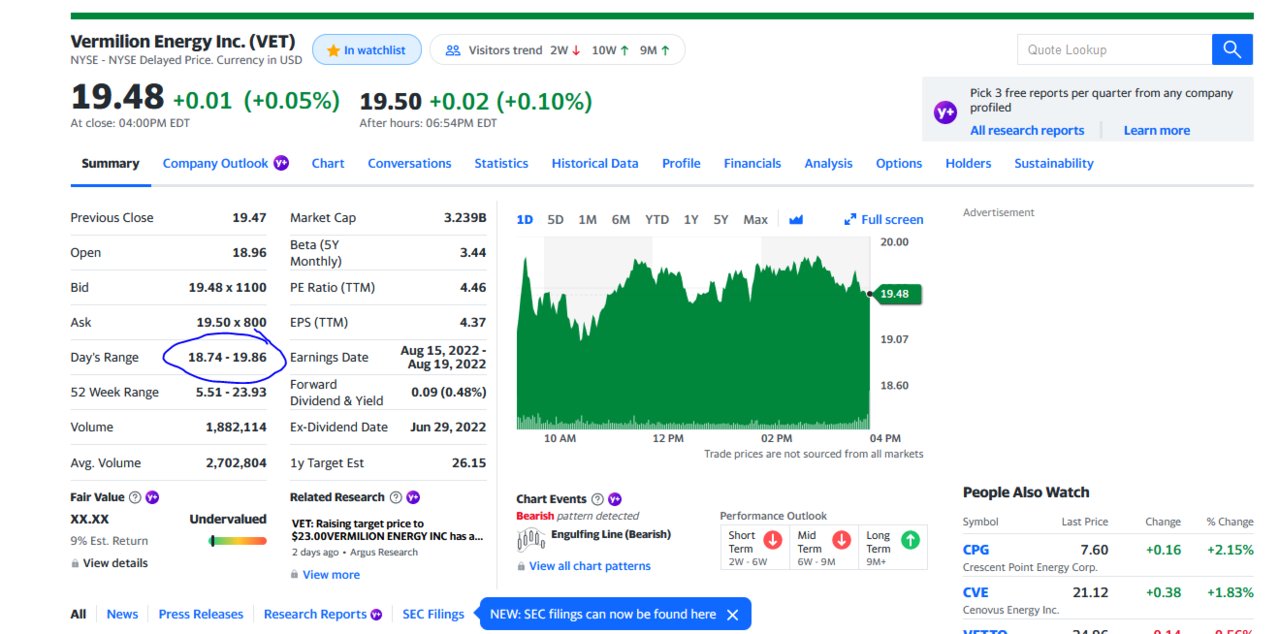Filter feed by News
This screenshot has width=1280, height=634.
click(122, 614)
